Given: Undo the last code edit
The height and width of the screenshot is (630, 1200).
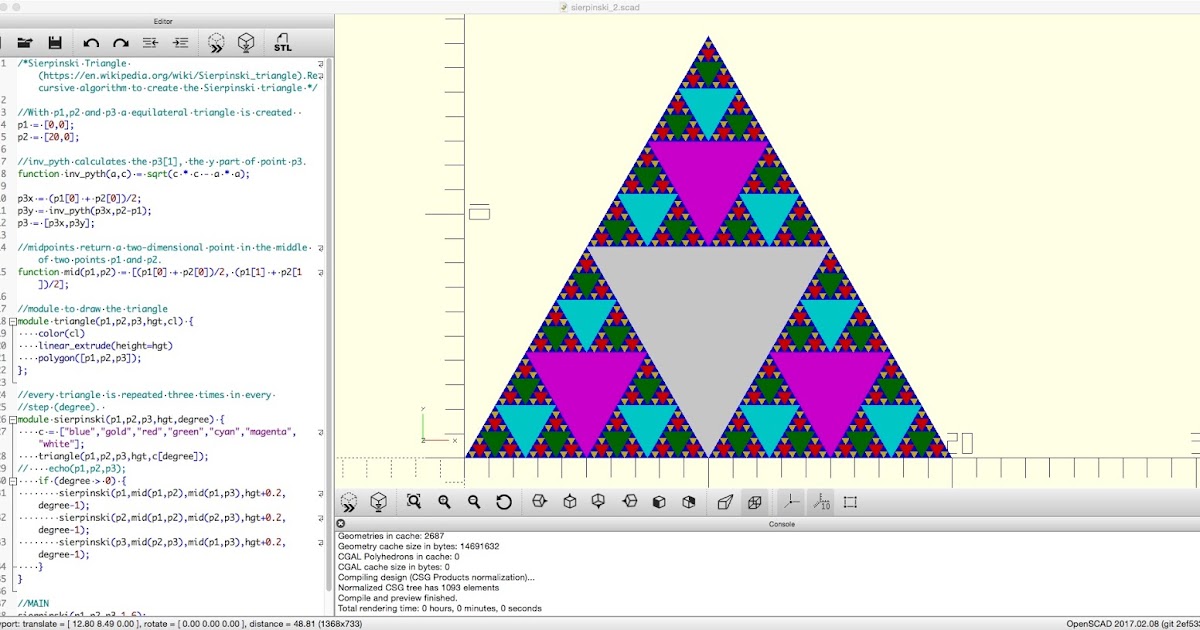Looking at the screenshot, I should pos(90,42).
